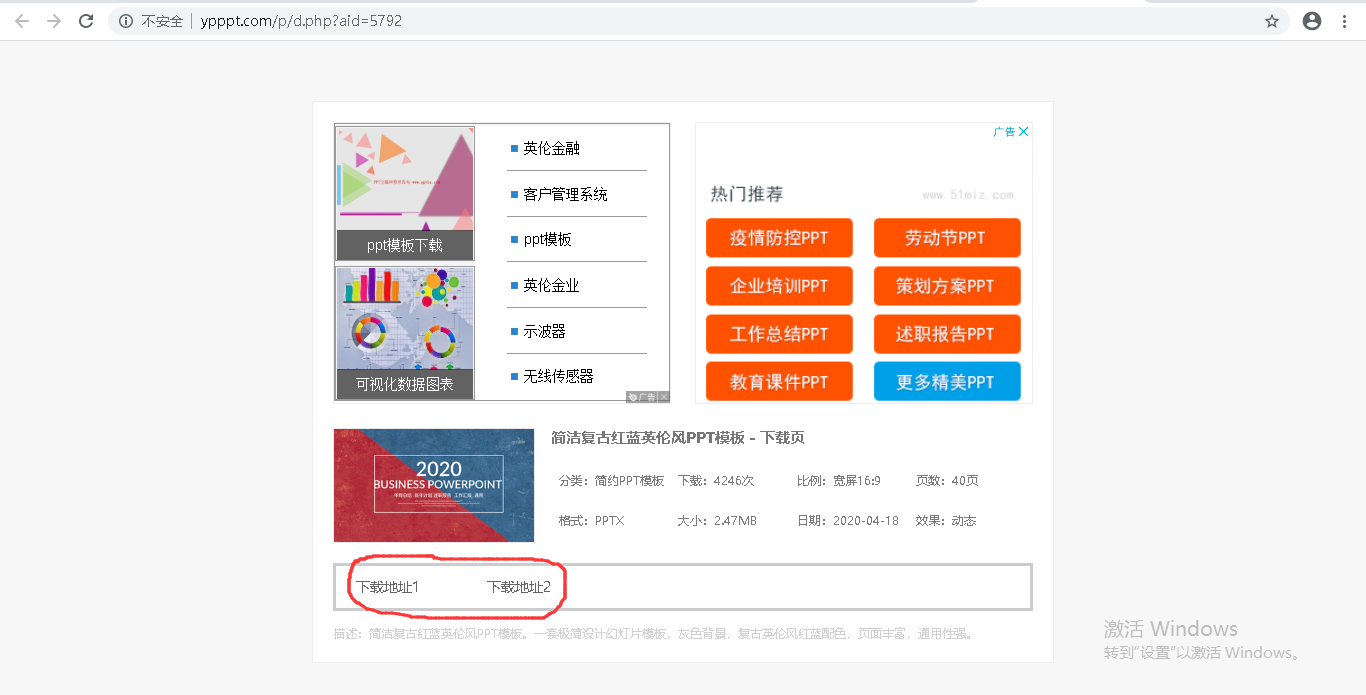Click the 广告 badge under the left ad
1366x695 pixels.
pos(643,397)
